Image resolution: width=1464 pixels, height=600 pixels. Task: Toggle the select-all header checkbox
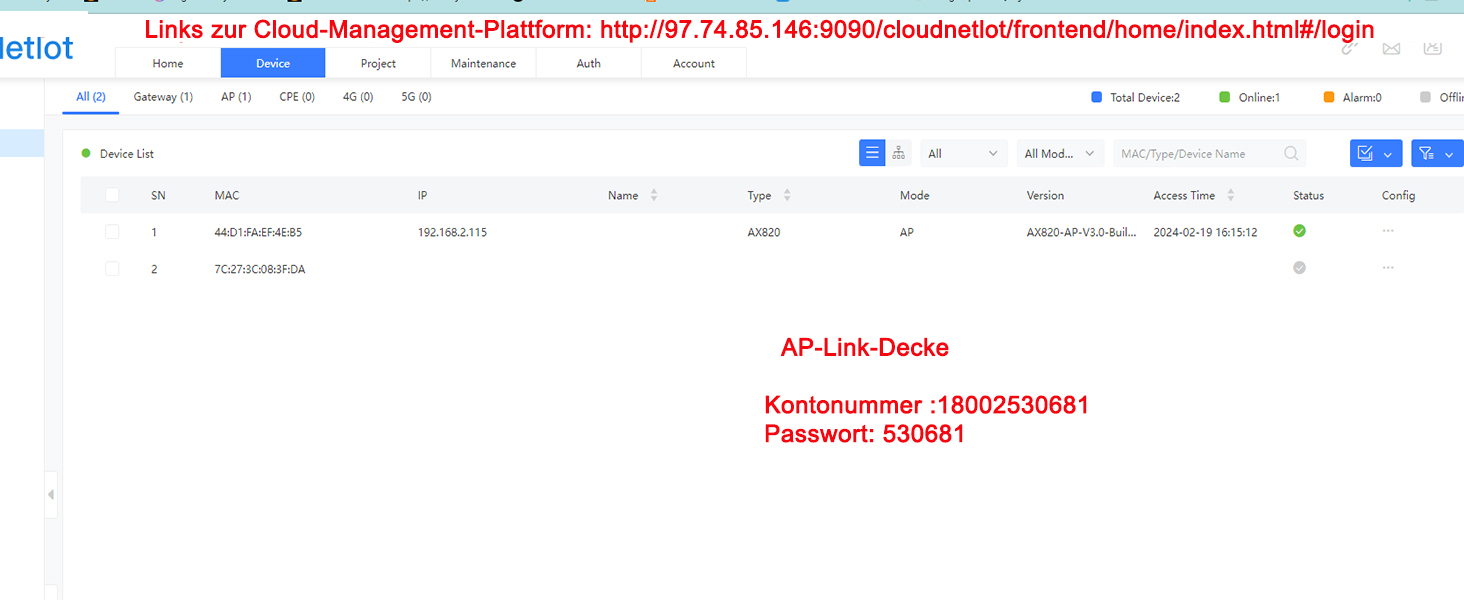(112, 195)
